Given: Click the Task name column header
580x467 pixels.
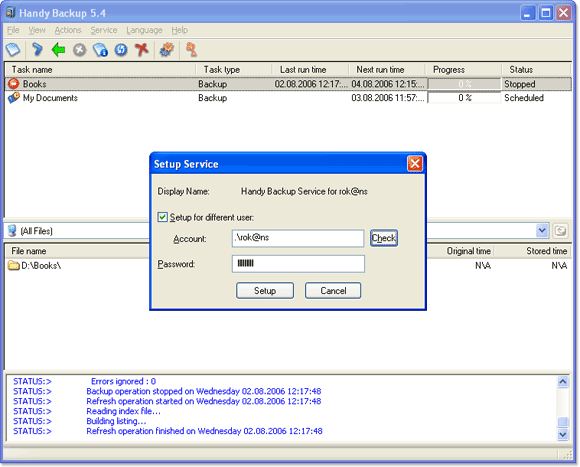Looking at the screenshot, I should [x=100, y=70].
